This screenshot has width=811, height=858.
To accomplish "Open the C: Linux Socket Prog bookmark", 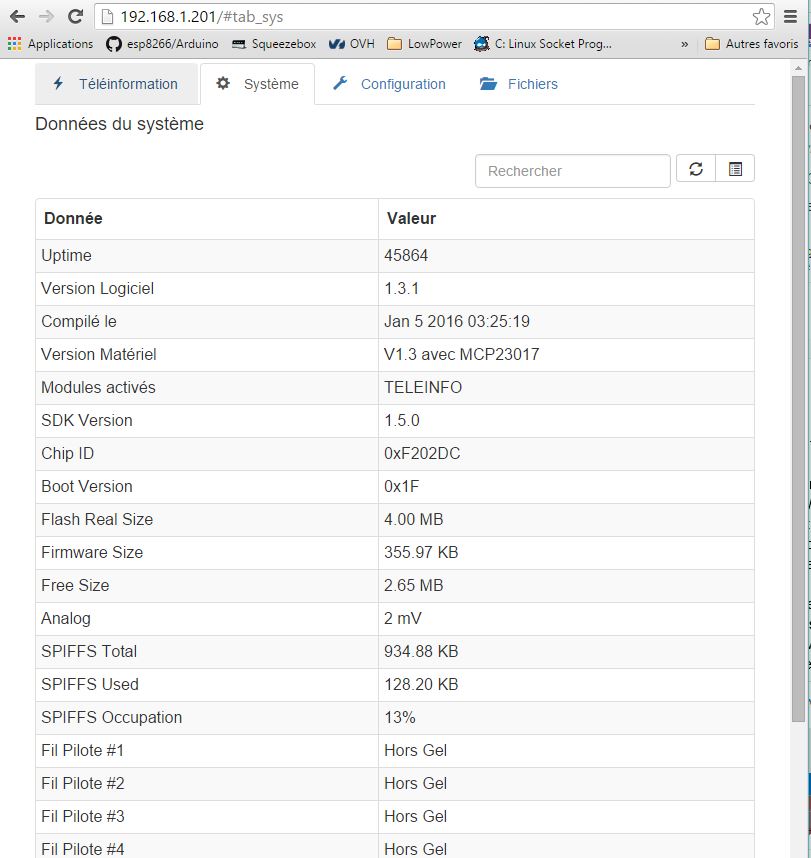I will [543, 44].
